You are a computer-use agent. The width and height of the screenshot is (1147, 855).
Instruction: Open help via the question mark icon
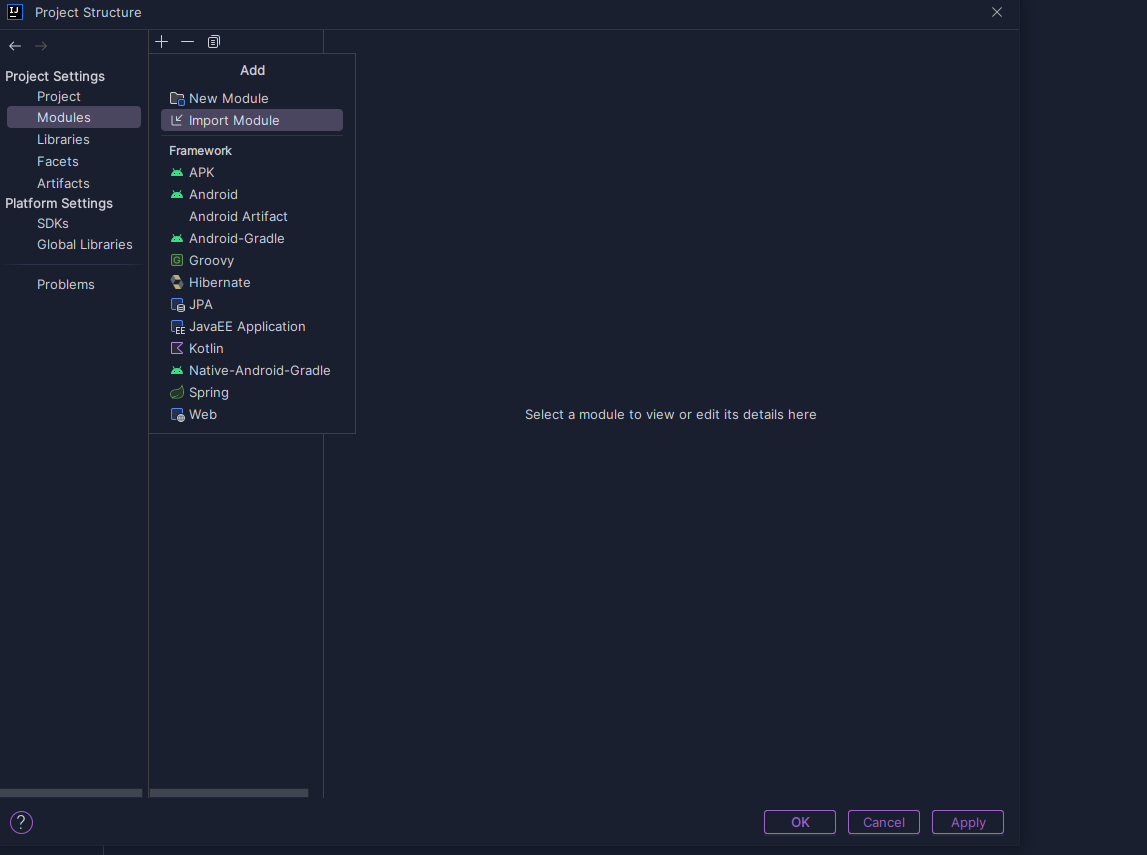click(21, 822)
